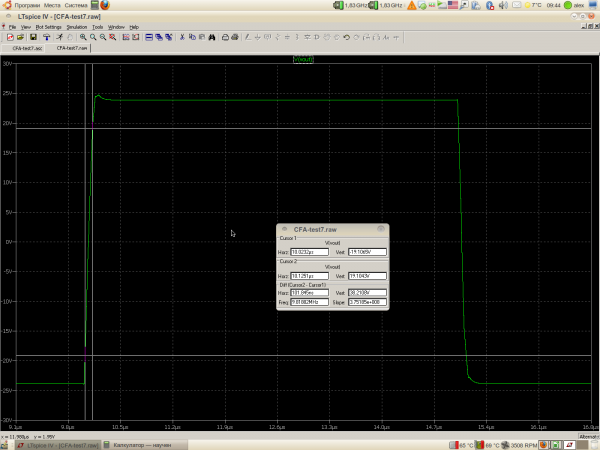The image size is (600, 450).
Task: Open the Simulation menu
Action: [77, 27]
